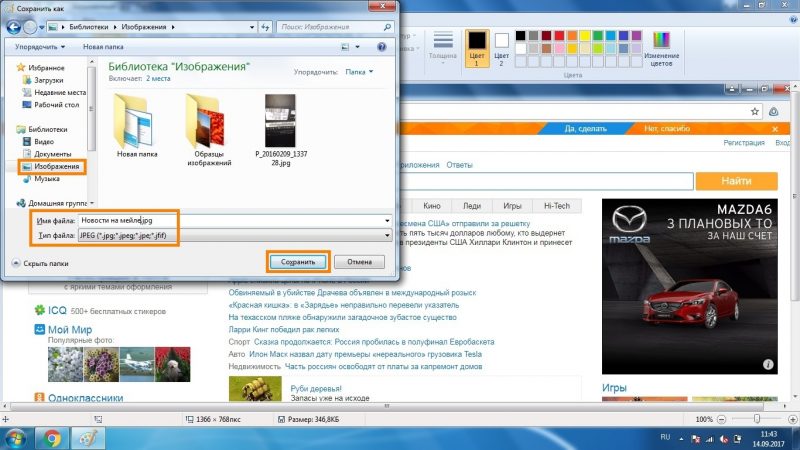
Task: Click the Сохранить button
Action: (x=297, y=262)
